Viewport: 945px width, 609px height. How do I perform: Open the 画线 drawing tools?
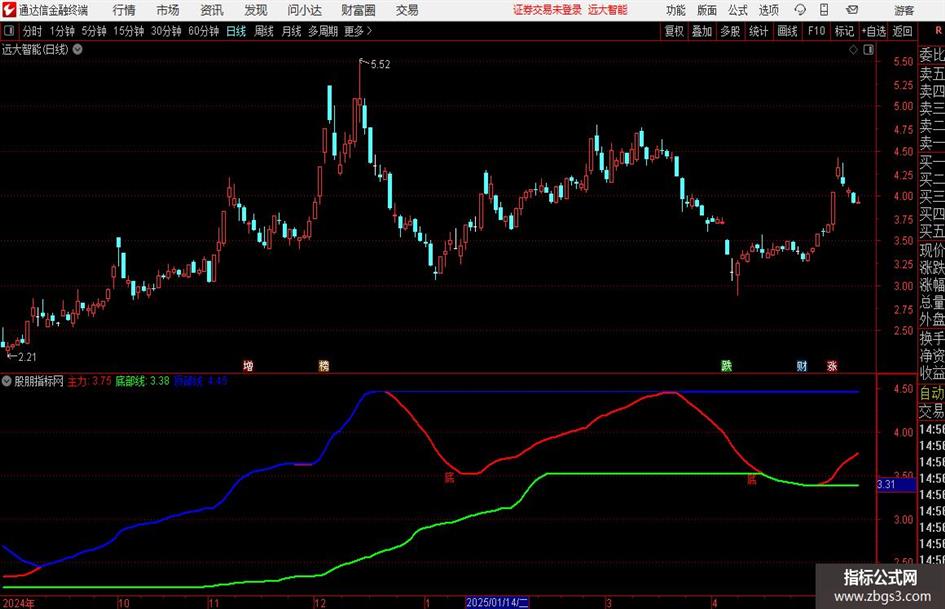[788, 31]
